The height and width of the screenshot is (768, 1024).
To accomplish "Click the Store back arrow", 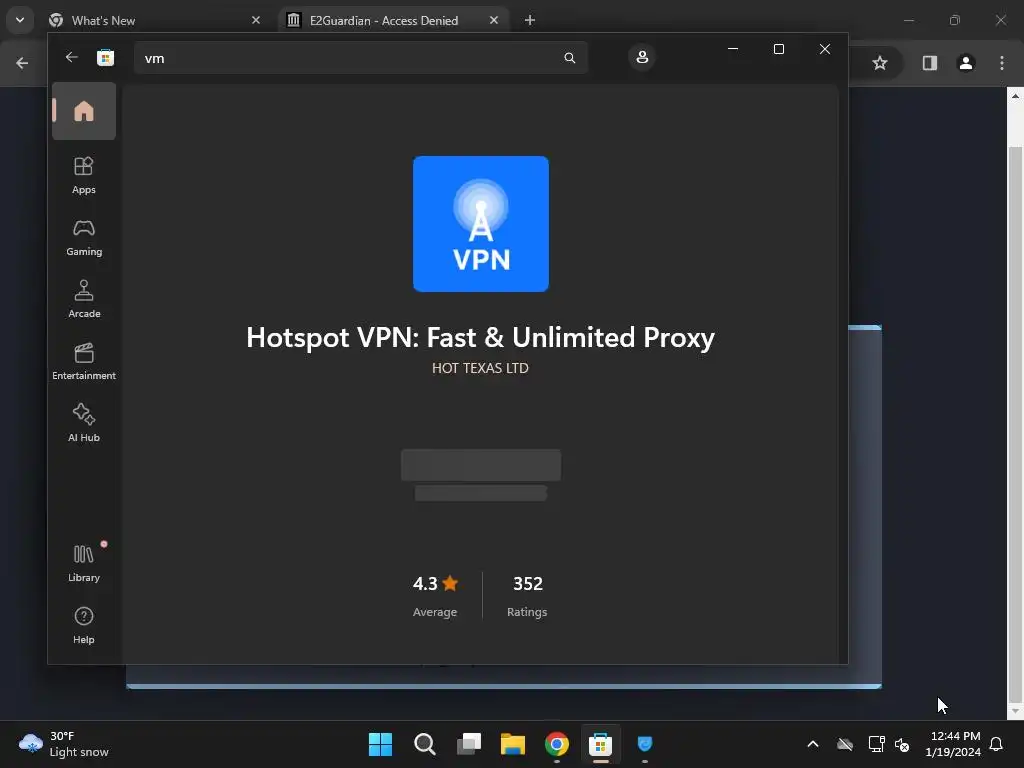I will click(71, 57).
